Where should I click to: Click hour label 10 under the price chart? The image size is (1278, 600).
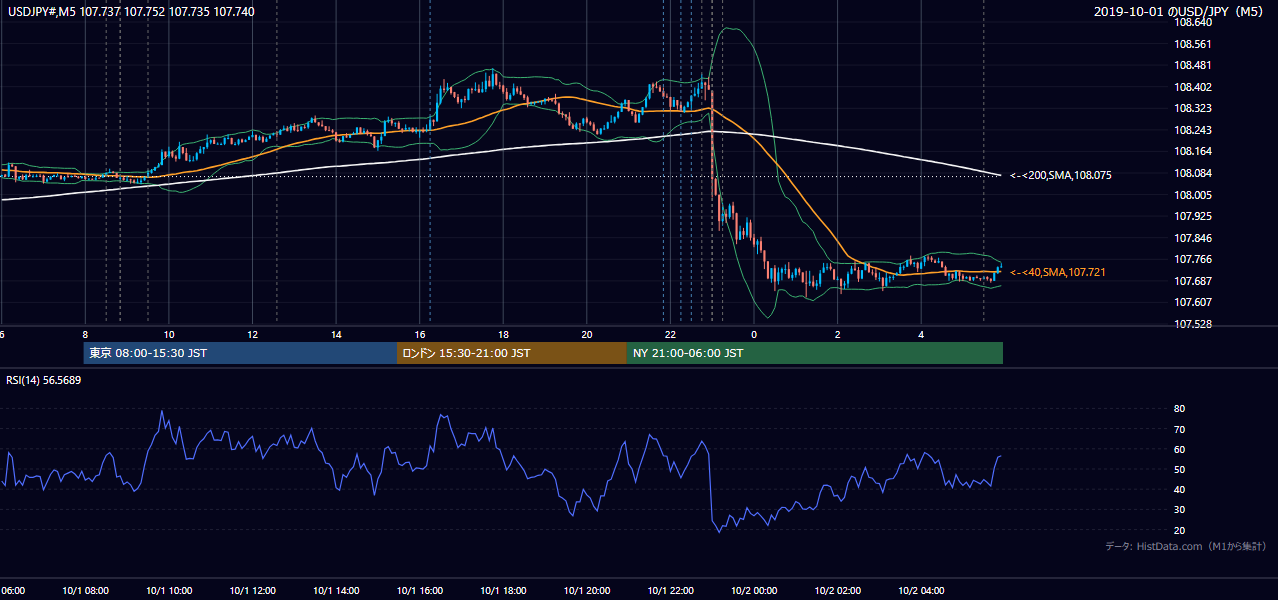170,335
